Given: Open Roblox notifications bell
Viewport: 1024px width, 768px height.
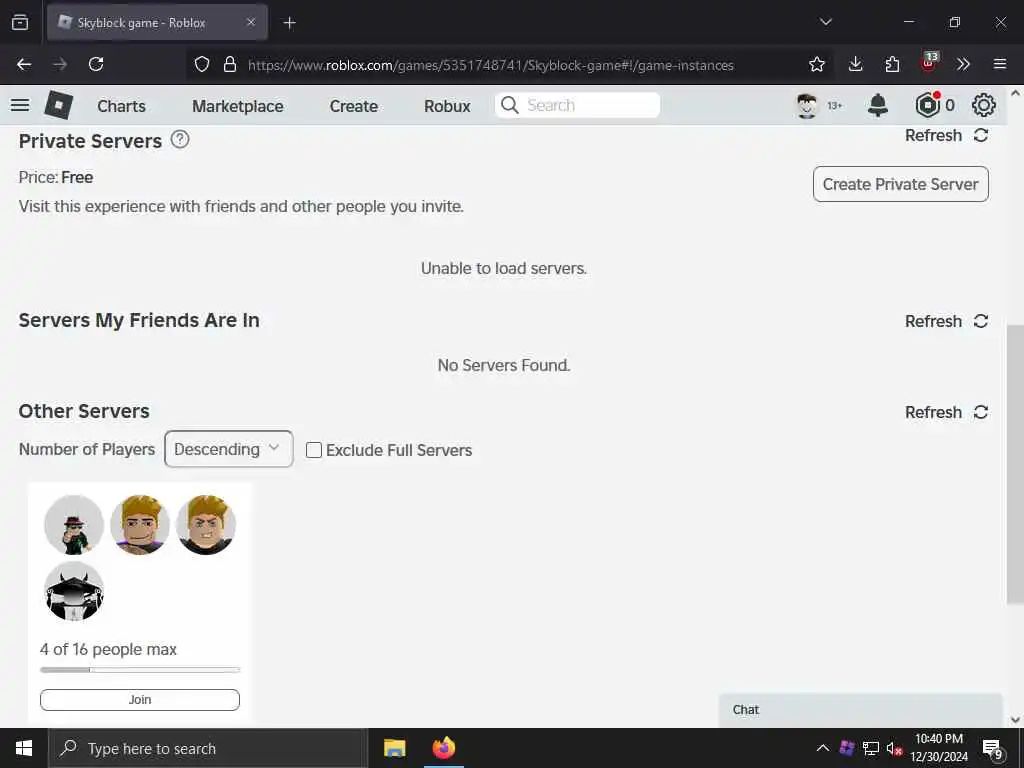Looking at the screenshot, I should [x=878, y=105].
